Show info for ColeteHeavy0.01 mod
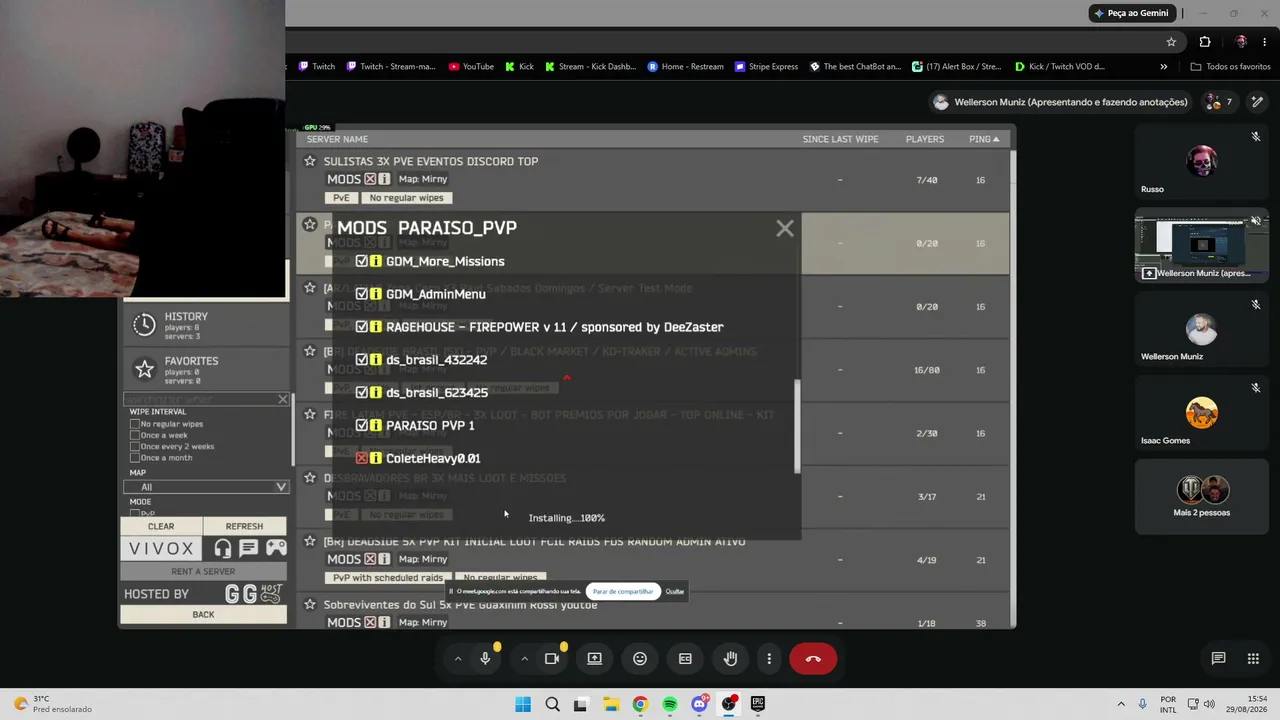 coord(376,458)
